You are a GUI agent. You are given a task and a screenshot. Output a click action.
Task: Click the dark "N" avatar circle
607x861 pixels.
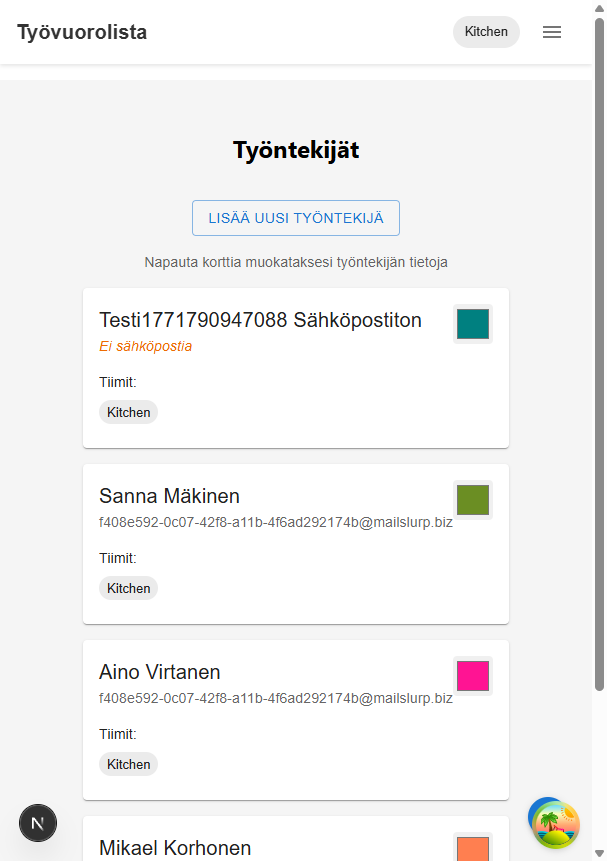38,822
